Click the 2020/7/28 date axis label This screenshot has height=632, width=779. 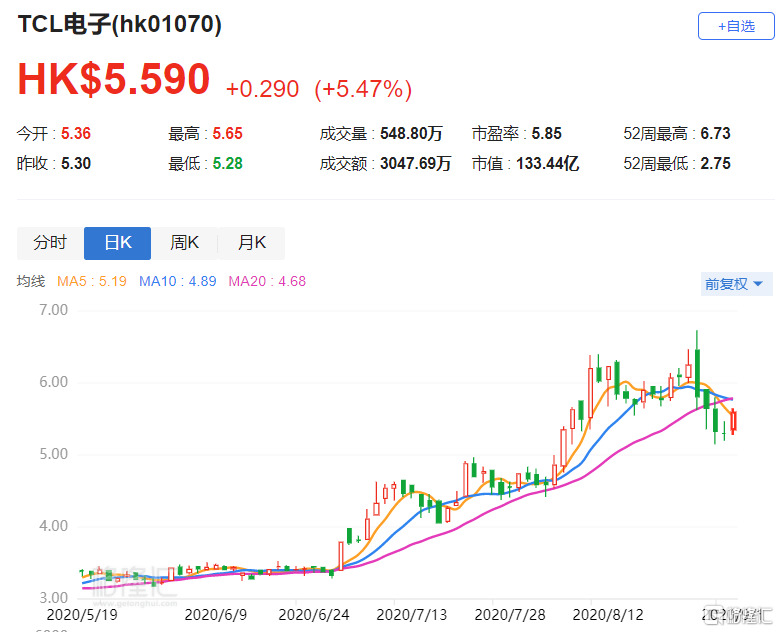coord(510,615)
